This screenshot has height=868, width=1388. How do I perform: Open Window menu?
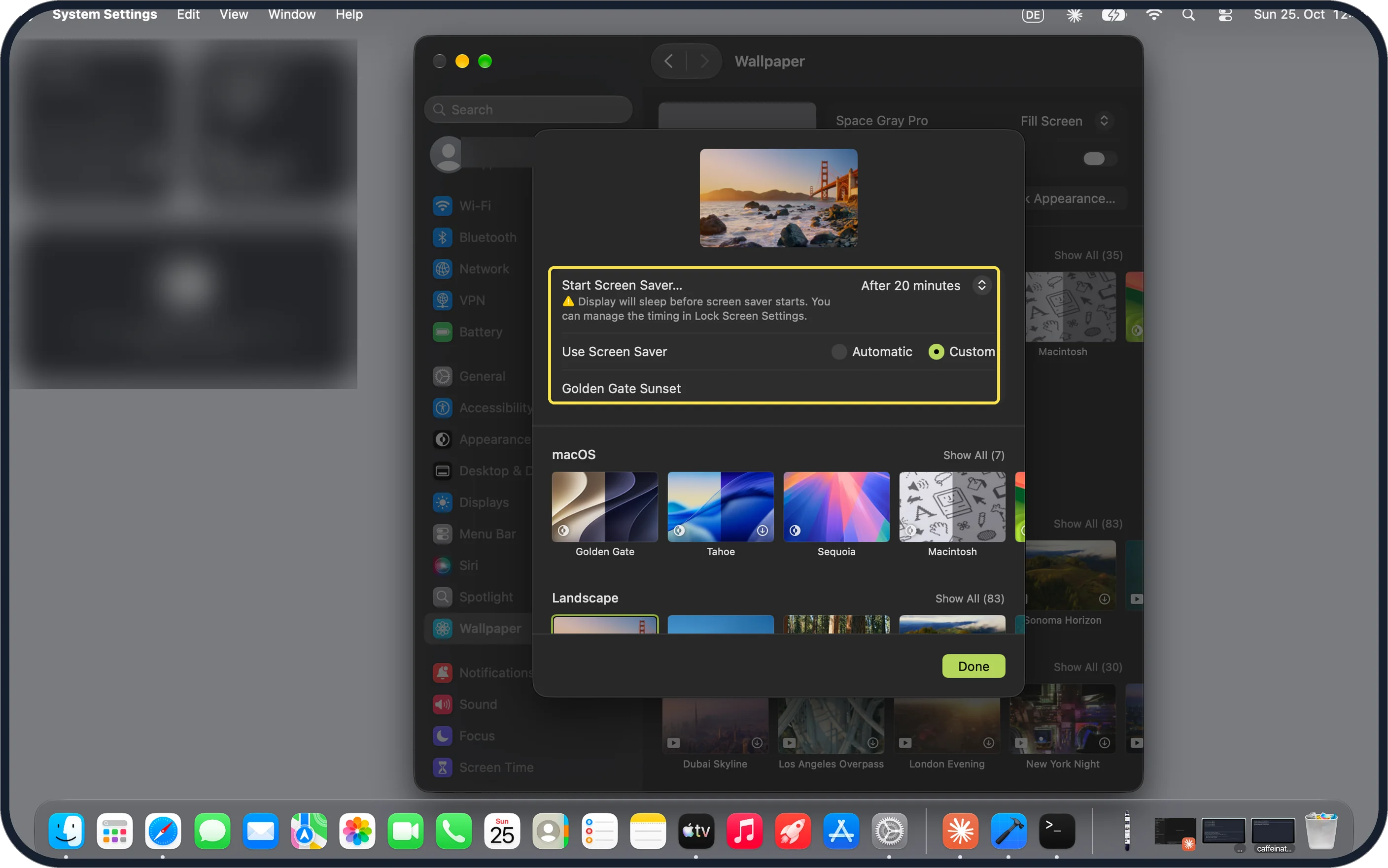click(x=292, y=14)
